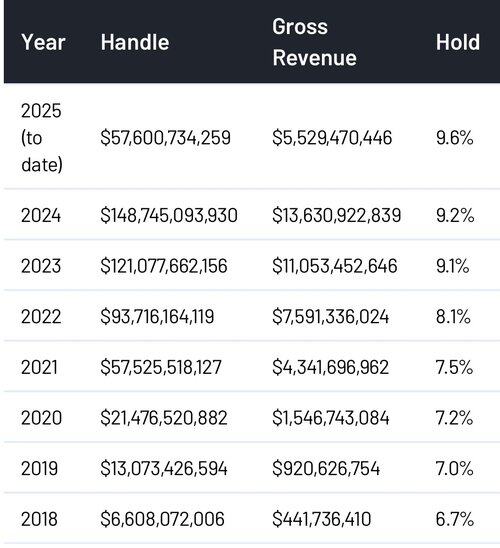Image resolution: width=500 pixels, height=548 pixels.
Task: Click the 2021 gross revenue $4,341,696,962
Action: click(331, 367)
